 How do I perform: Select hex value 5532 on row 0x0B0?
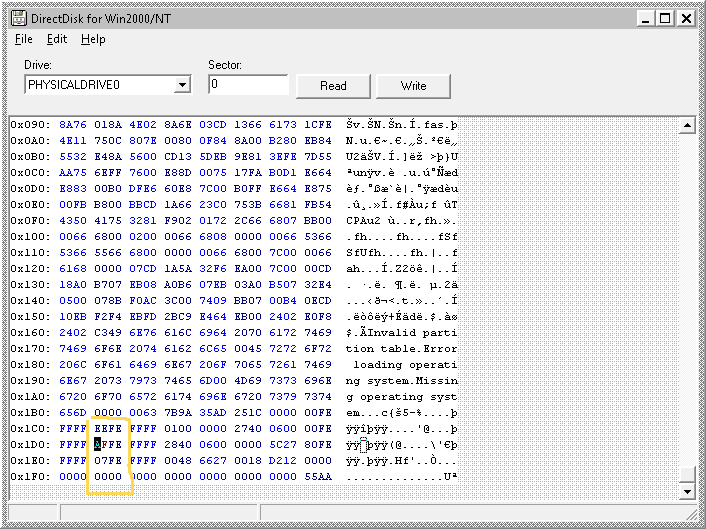coord(73,157)
